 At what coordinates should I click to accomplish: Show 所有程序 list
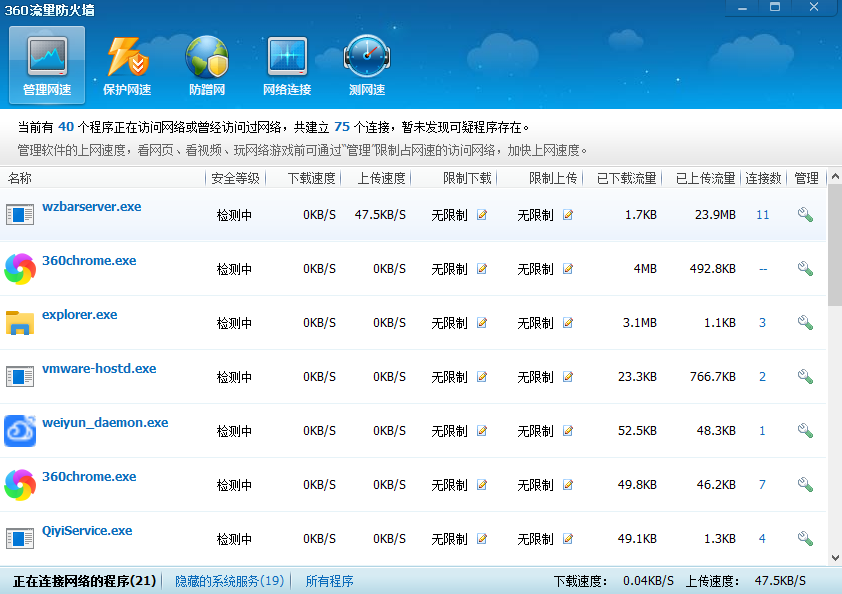[x=329, y=581]
